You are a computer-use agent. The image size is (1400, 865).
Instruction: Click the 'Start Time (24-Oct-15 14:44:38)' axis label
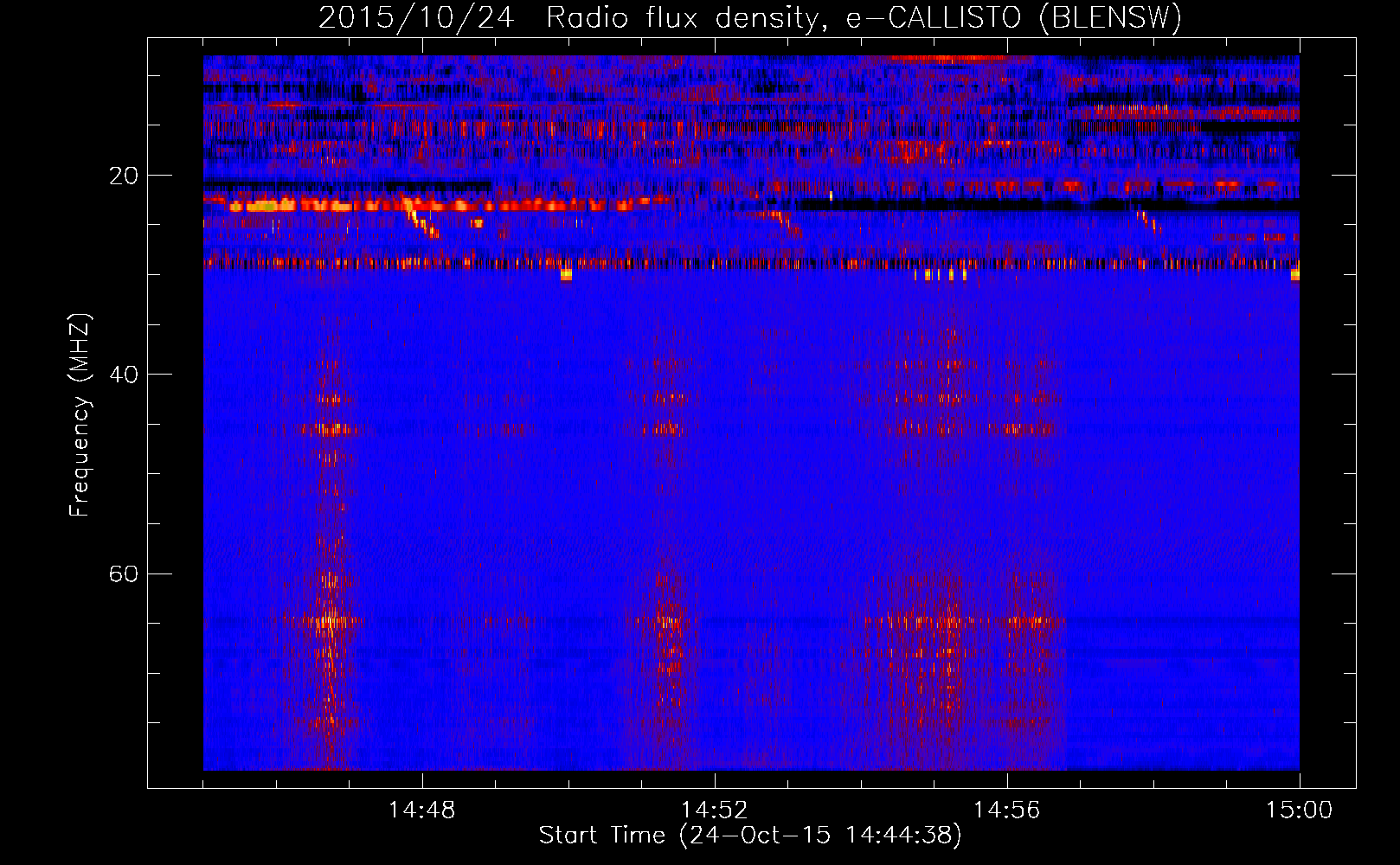click(x=750, y=836)
